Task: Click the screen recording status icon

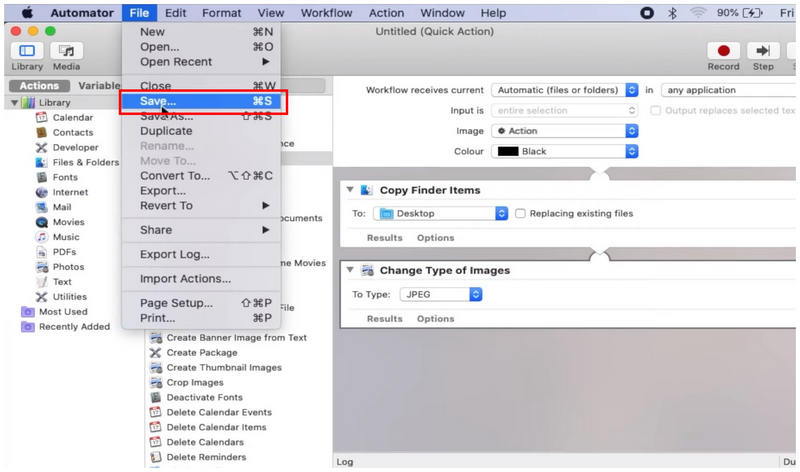Action: point(647,13)
